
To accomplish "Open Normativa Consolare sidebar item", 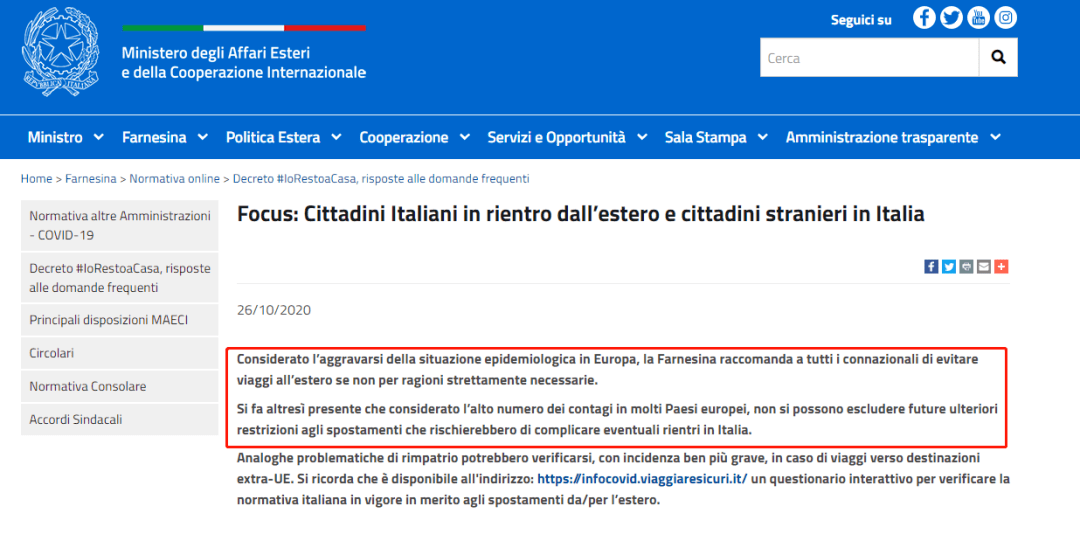I will pyautogui.click(x=88, y=386).
